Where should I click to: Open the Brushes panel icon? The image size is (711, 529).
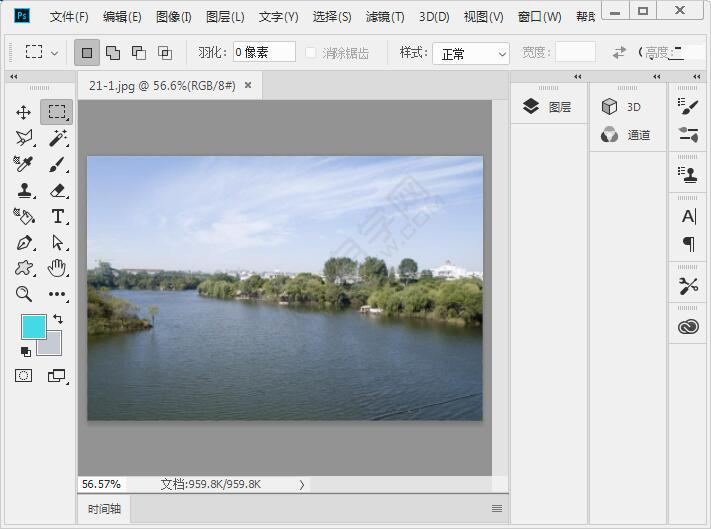click(x=688, y=107)
